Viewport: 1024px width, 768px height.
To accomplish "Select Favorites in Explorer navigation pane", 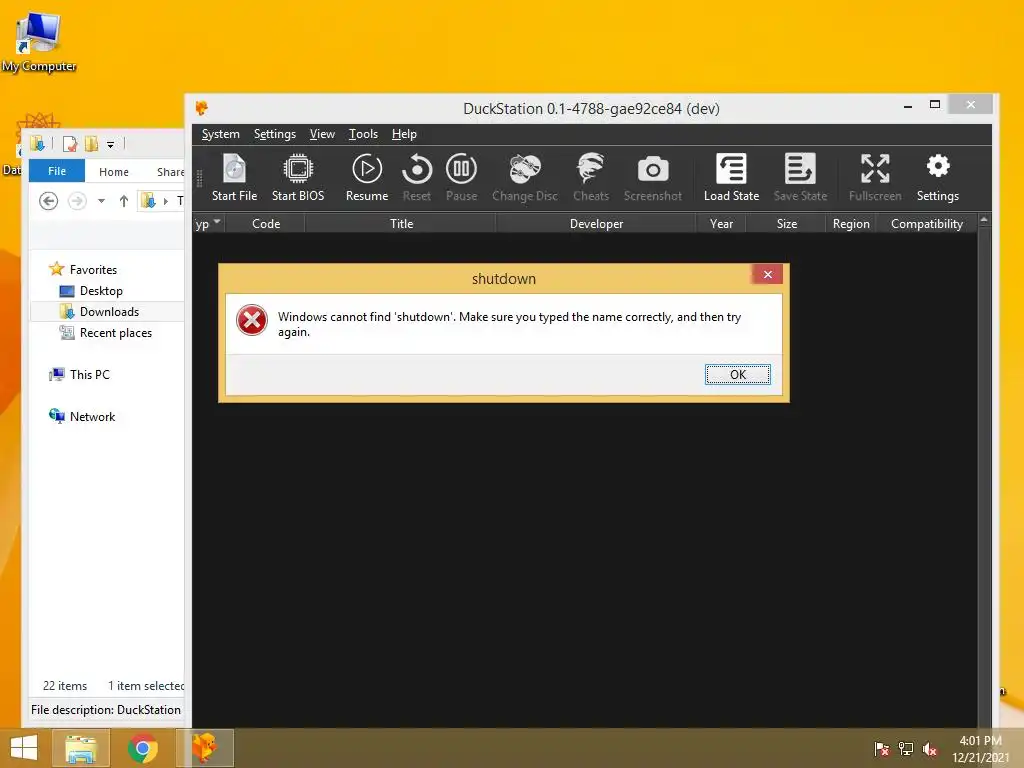I will (x=93, y=270).
